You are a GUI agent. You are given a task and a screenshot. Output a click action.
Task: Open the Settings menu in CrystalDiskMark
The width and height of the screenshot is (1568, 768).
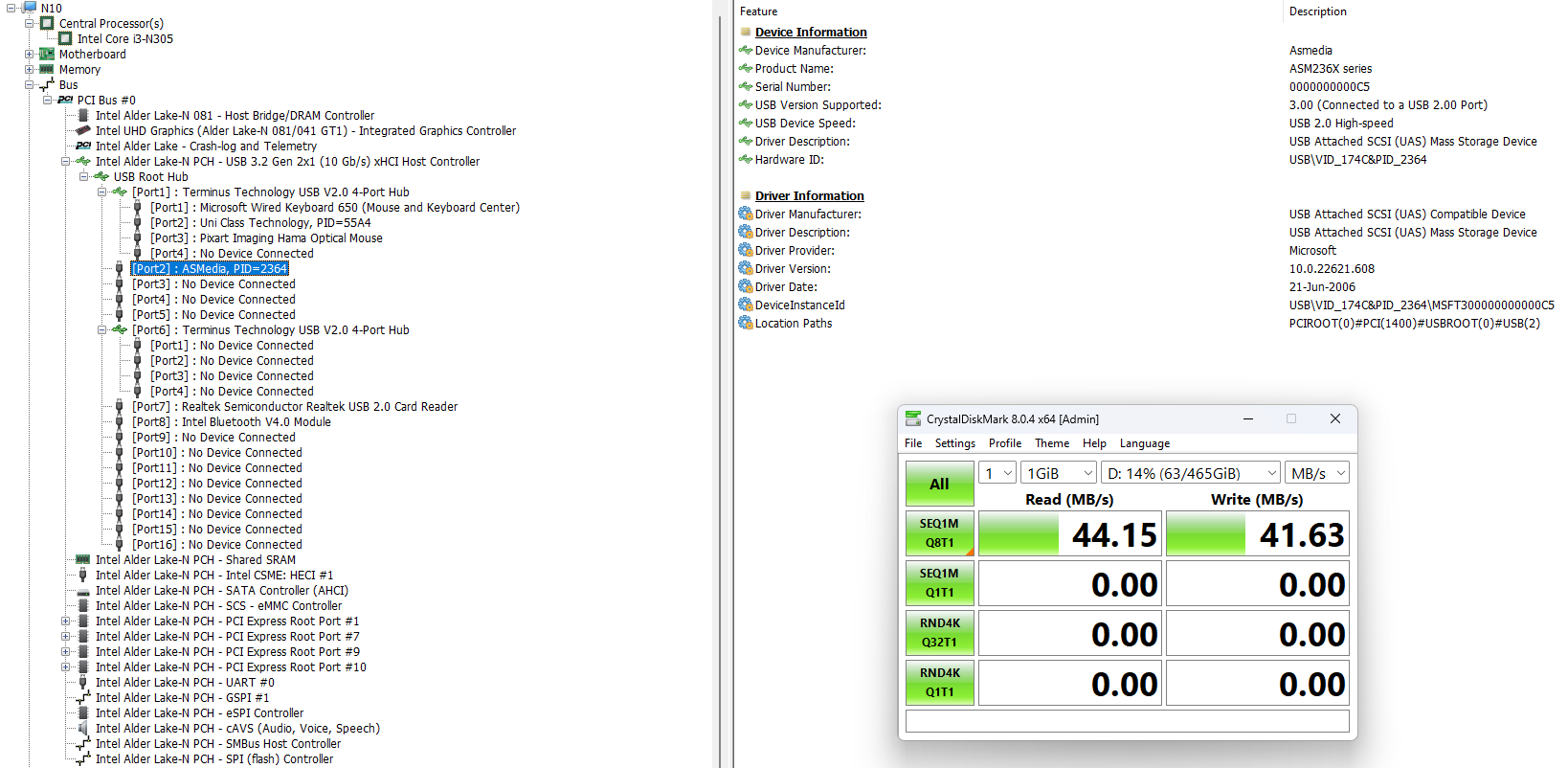pyautogui.click(x=955, y=443)
